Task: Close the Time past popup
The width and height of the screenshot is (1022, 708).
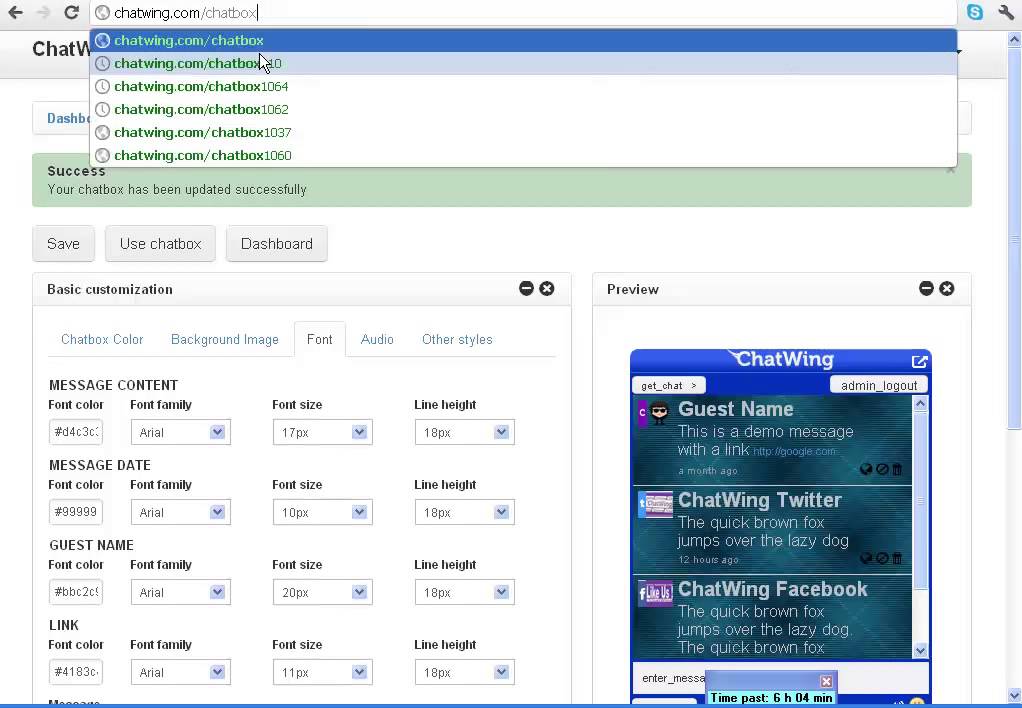Action: pos(826,681)
